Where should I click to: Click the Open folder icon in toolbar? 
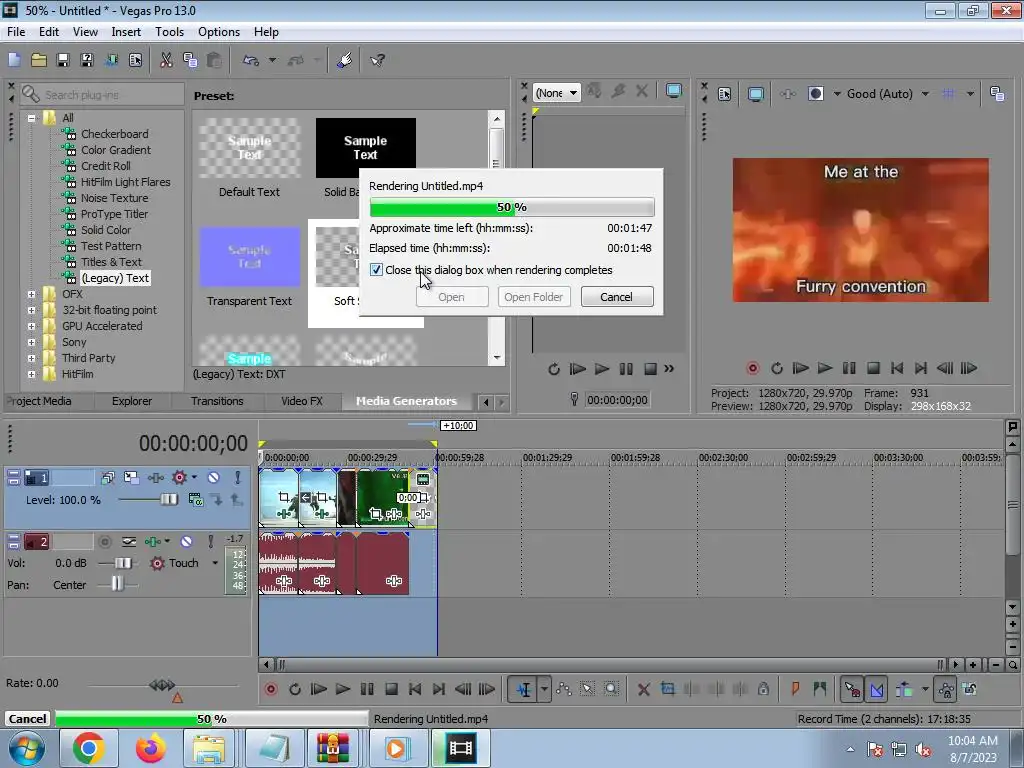39,60
